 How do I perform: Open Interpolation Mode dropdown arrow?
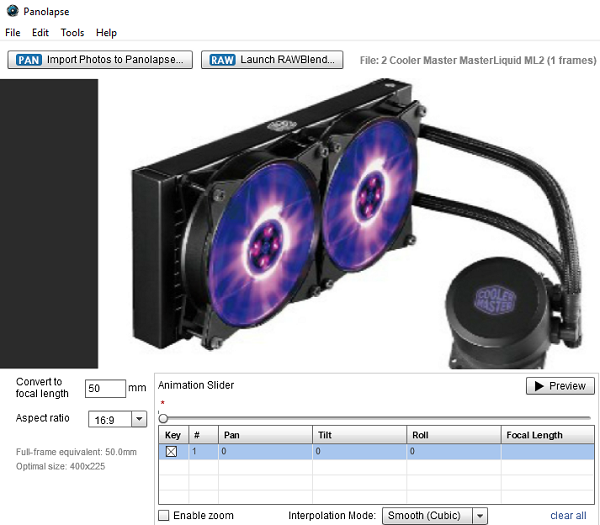click(480, 516)
